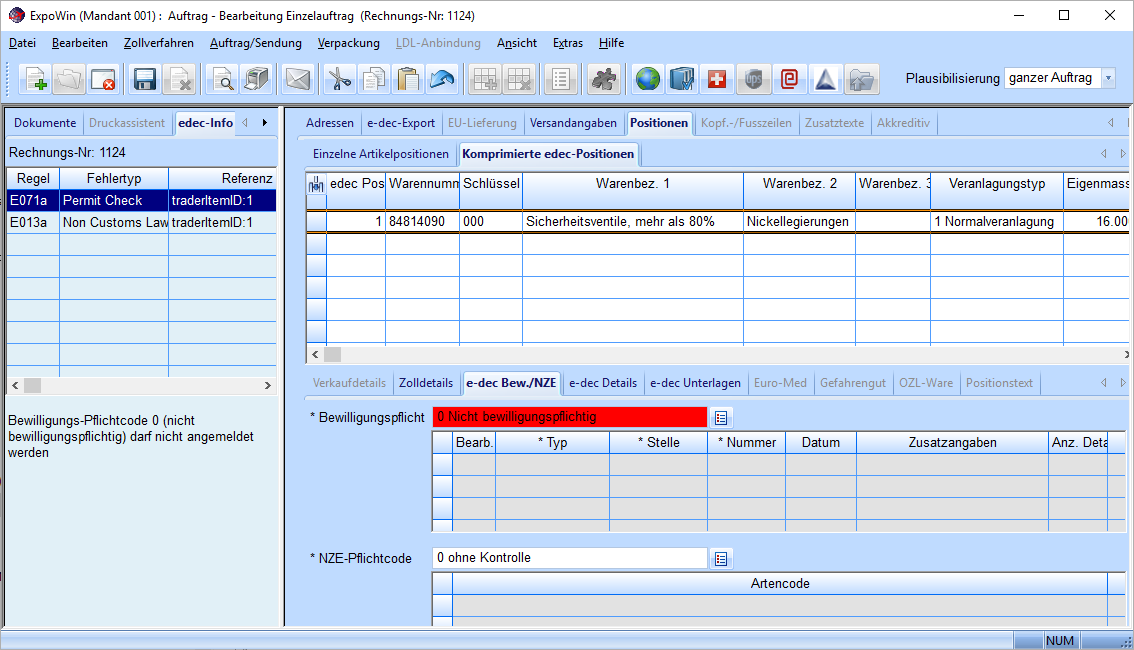Click the NZE-Pflichtcode field '0 ohne Kontrolle'
The width and height of the screenshot is (1134, 650).
point(570,558)
